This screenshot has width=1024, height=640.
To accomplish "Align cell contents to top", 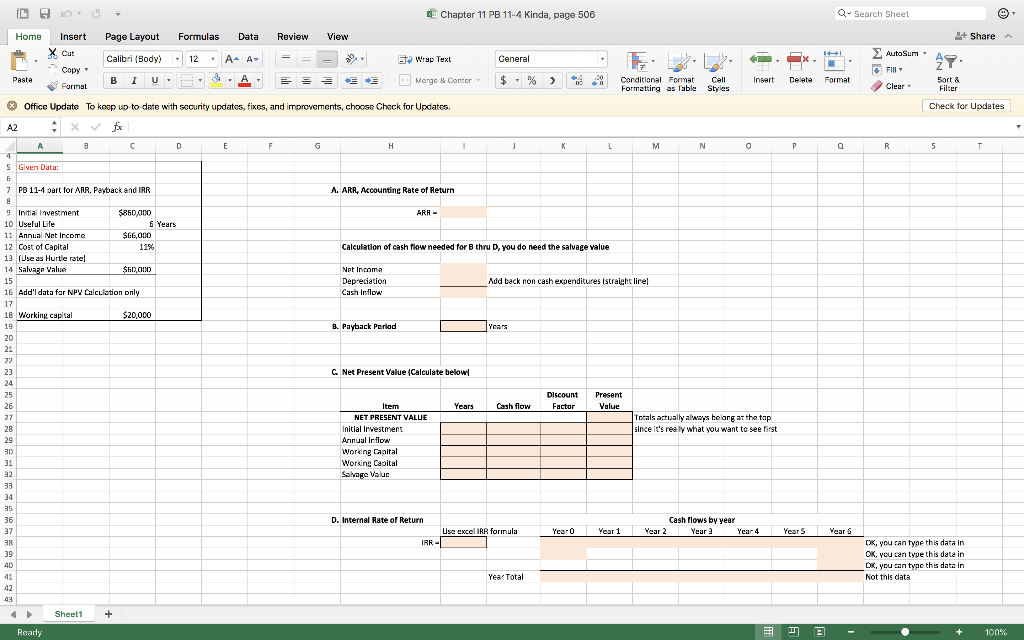I will coord(285,59).
